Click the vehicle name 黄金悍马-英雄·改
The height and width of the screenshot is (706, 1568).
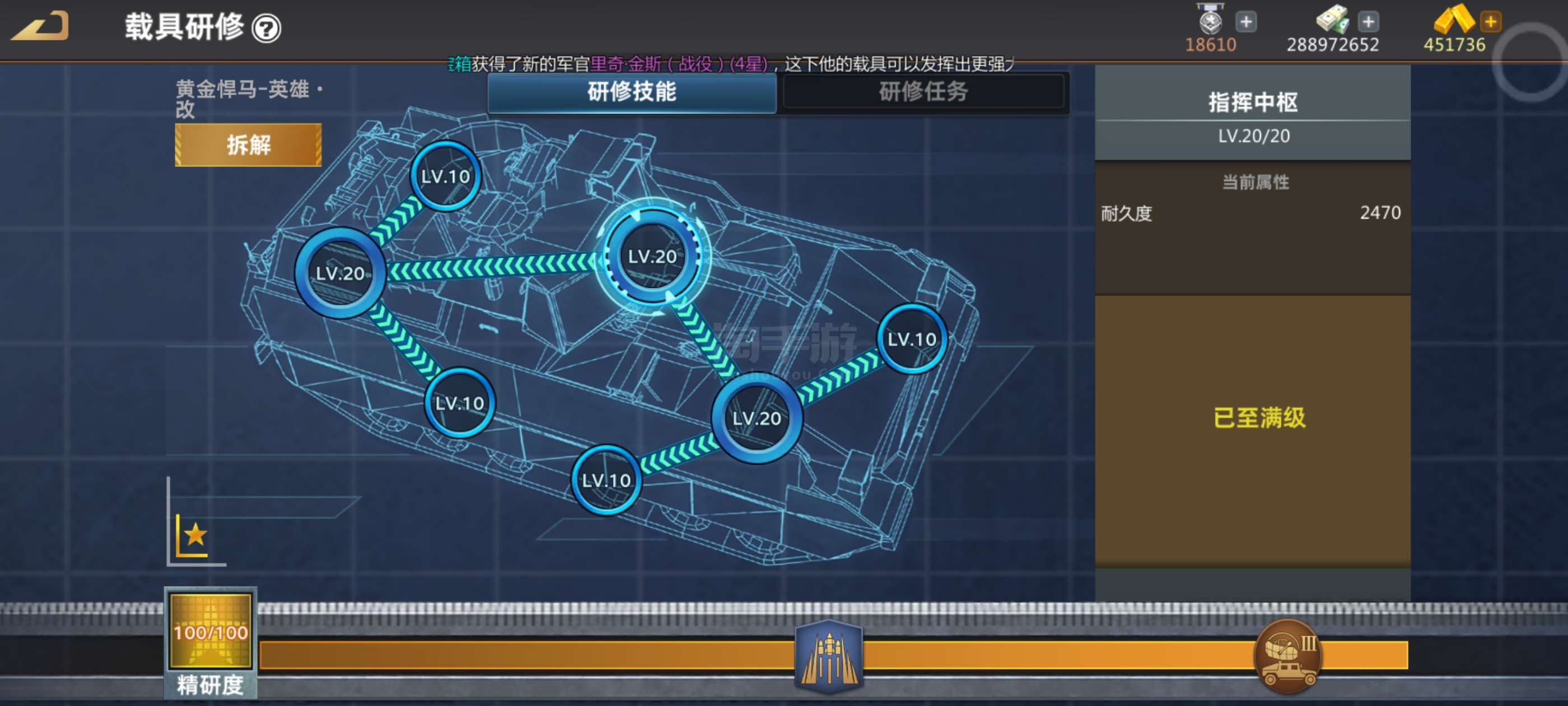pos(250,99)
